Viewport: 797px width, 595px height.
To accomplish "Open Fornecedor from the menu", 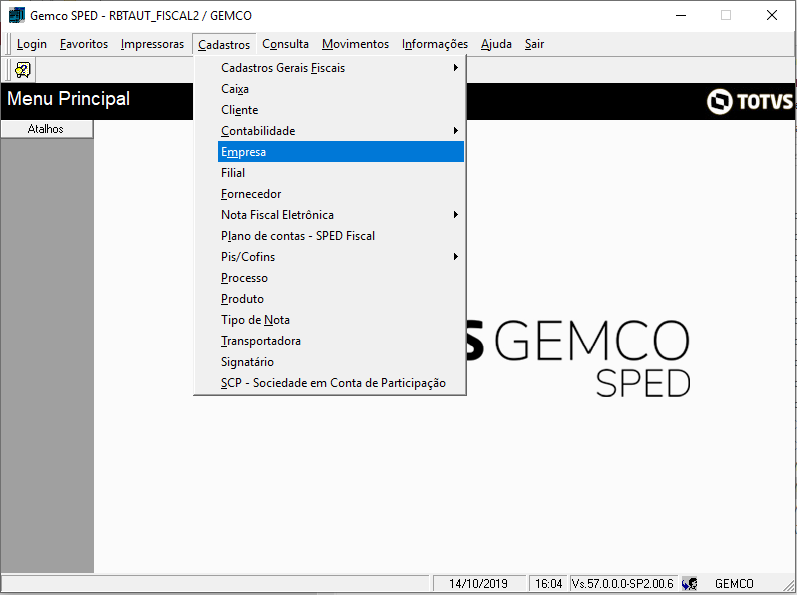I will pyautogui.click(x=341, y=194).
